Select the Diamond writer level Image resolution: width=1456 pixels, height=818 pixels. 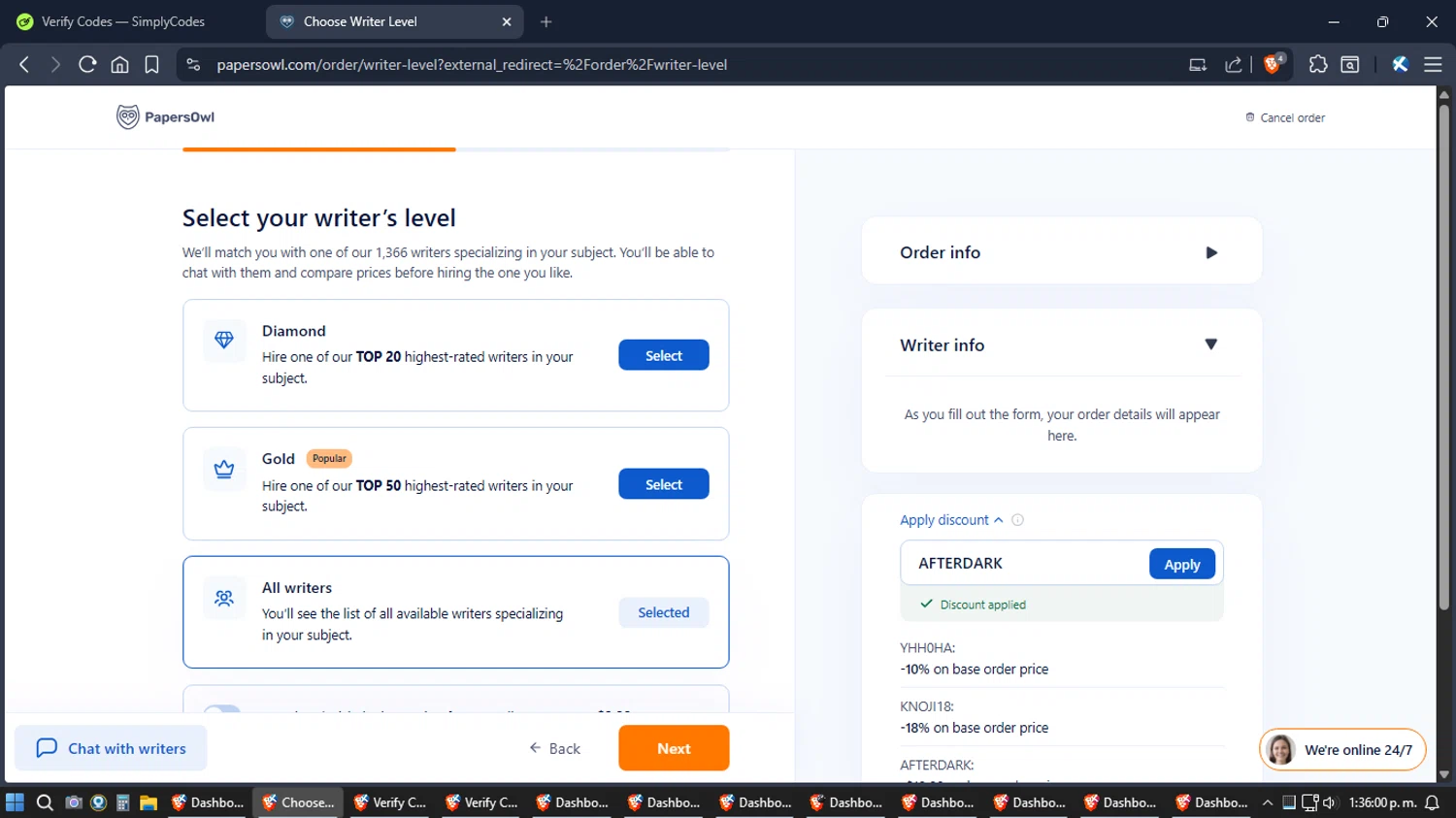tap(664, 355)
